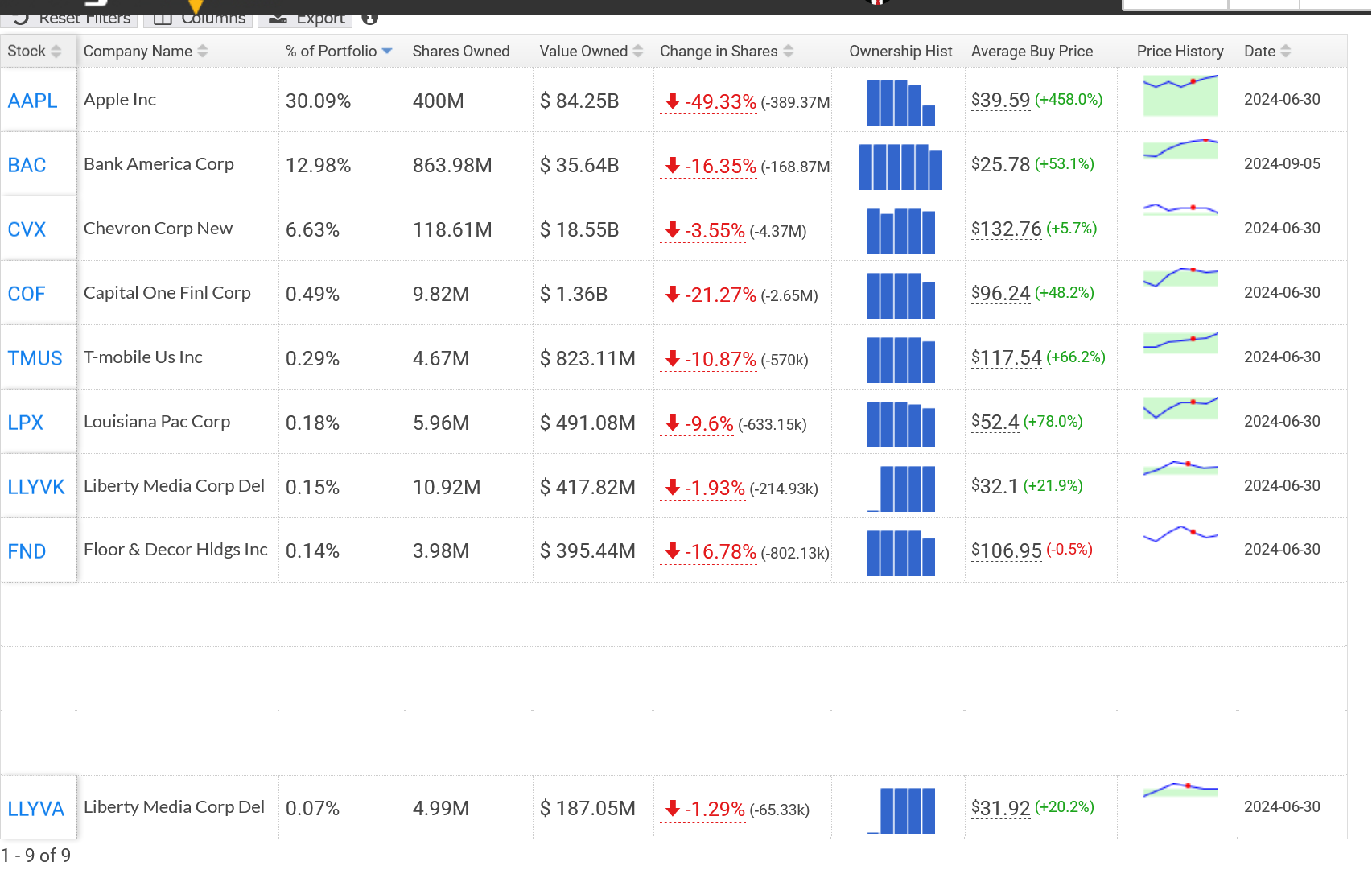The width and height of the screenshot is (1372, 870).
Task: View Floor & Decor ownership history chart
Action: pyautogui.click(x=900, y=553)
